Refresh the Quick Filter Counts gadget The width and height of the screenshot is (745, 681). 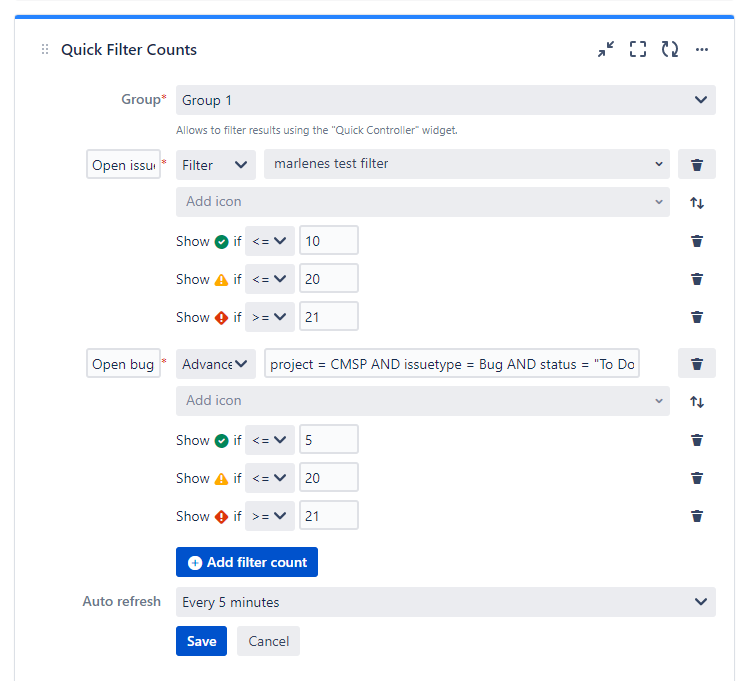[670, 49]
